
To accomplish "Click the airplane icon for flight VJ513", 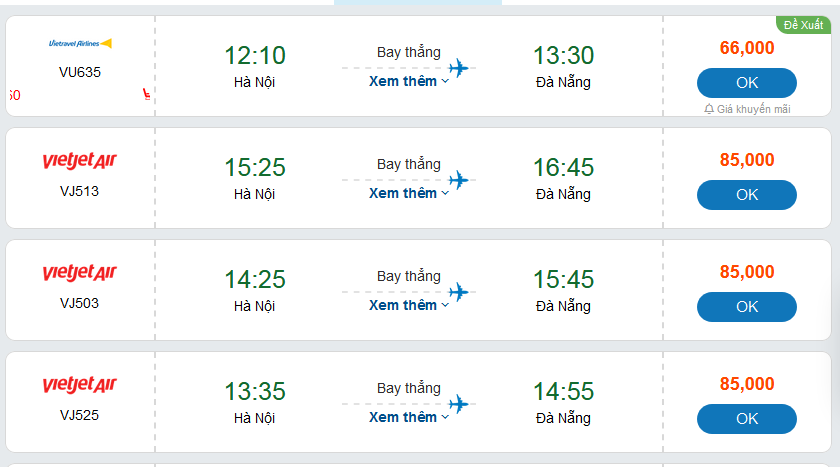I will point(458,180).
